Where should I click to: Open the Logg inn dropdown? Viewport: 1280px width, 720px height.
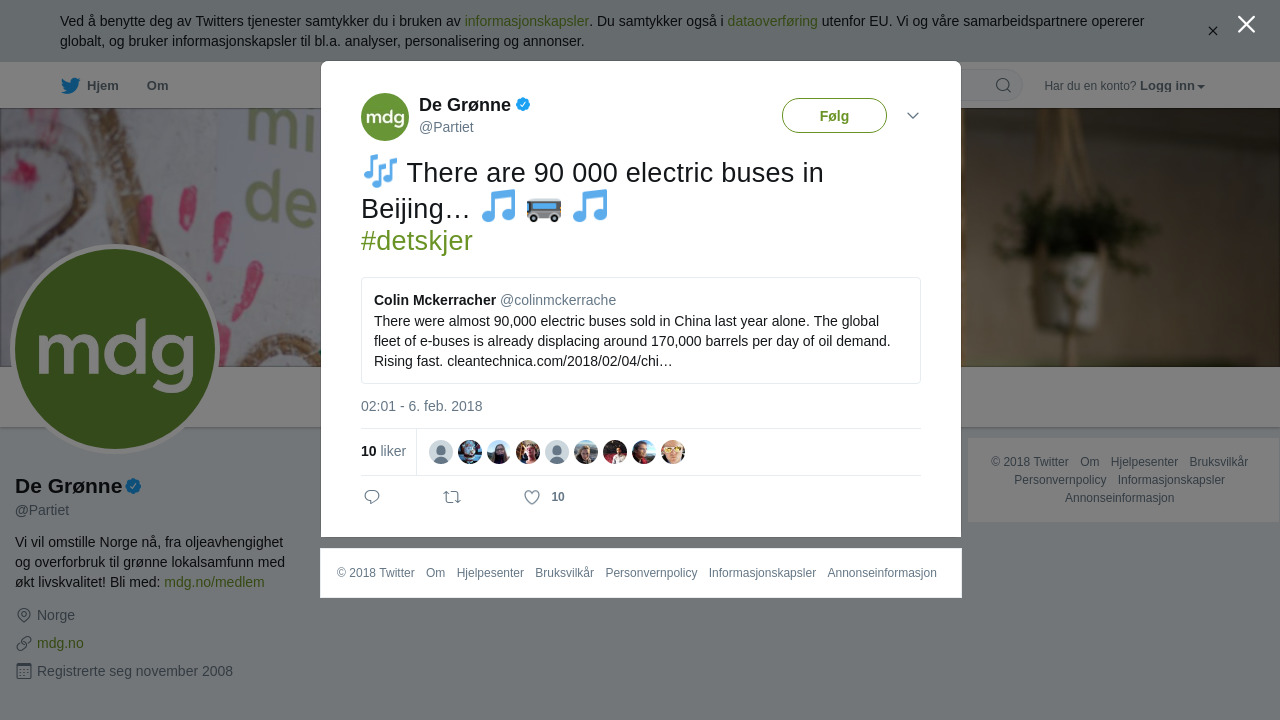[x=1172, y=86]
